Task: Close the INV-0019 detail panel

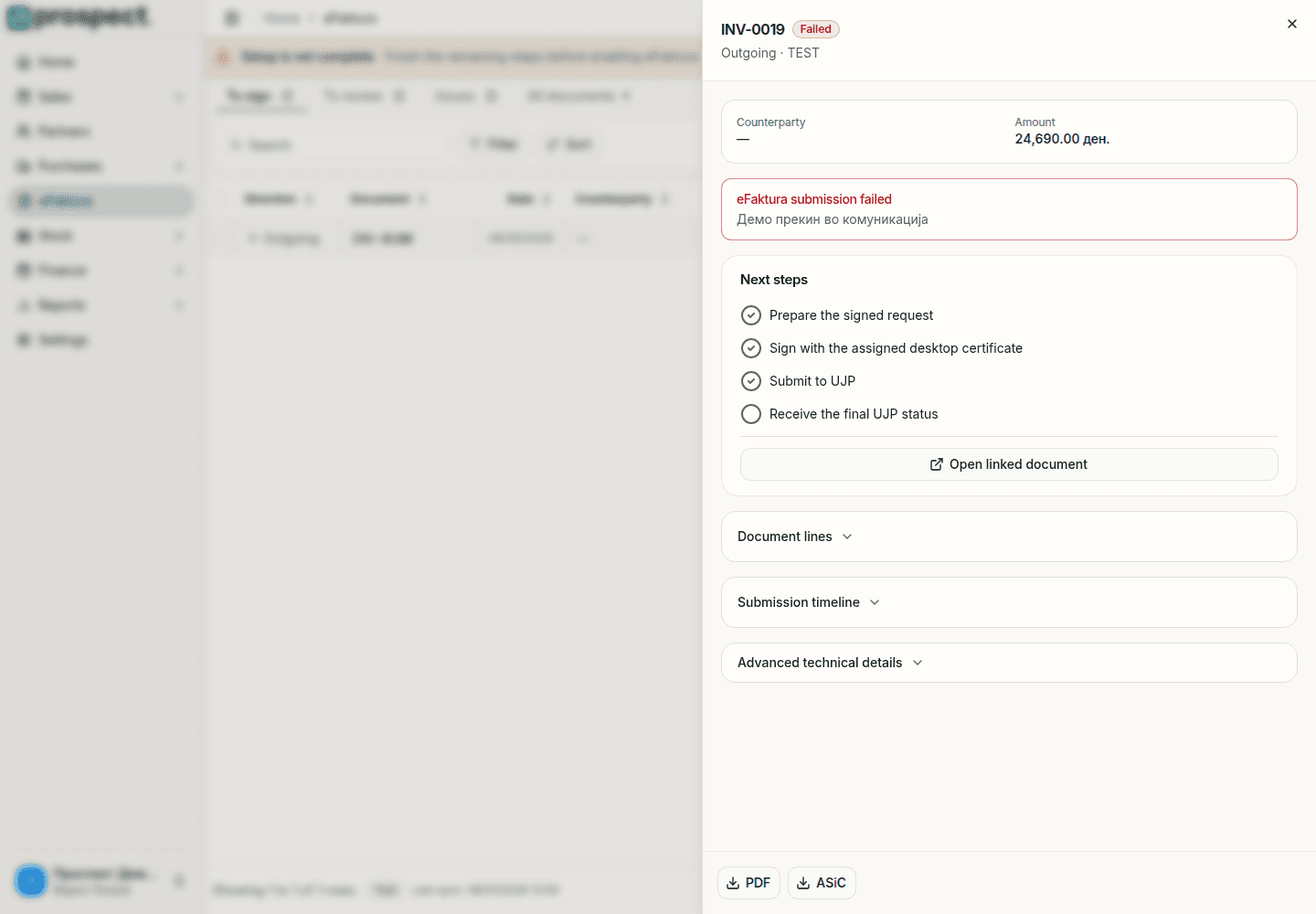Action: click(x=1291, y=24)
